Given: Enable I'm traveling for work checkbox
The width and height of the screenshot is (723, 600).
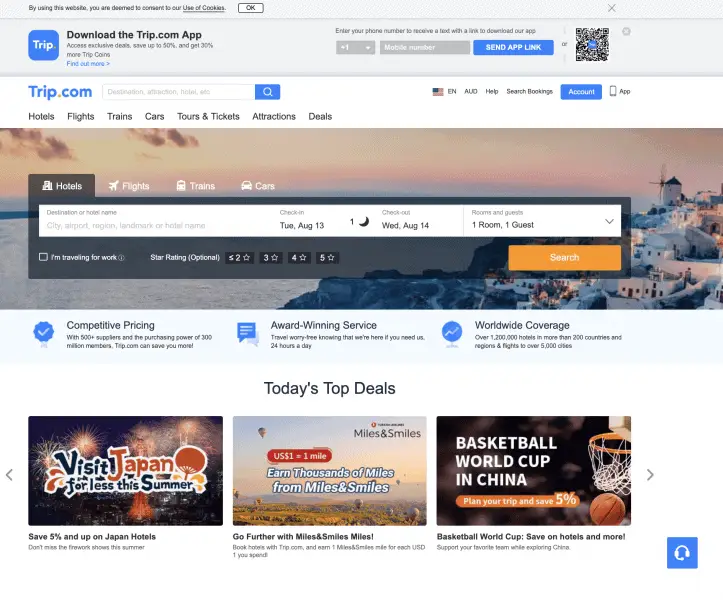Looking at the screenshot, I should pos(43,257).
